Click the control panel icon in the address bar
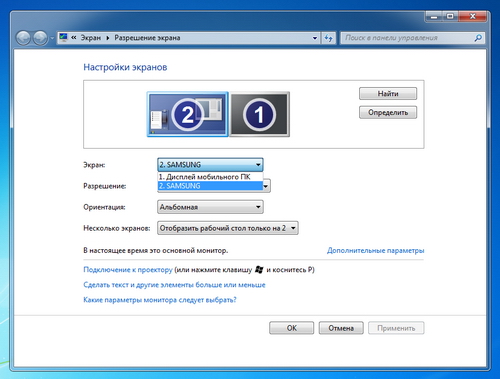500x379 pixels. click(x=63, y=38)
